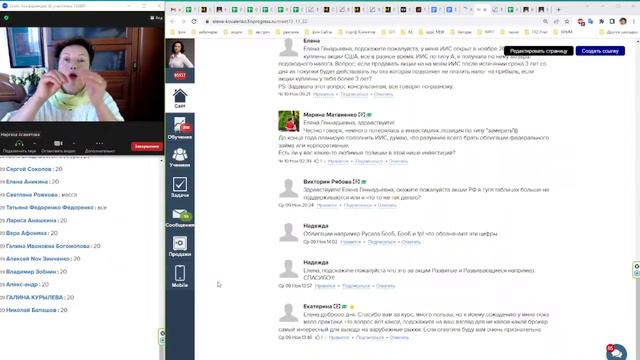Open video options arrow beside camera icon
This screenshot has height=360, width=640.
(74, 144)
